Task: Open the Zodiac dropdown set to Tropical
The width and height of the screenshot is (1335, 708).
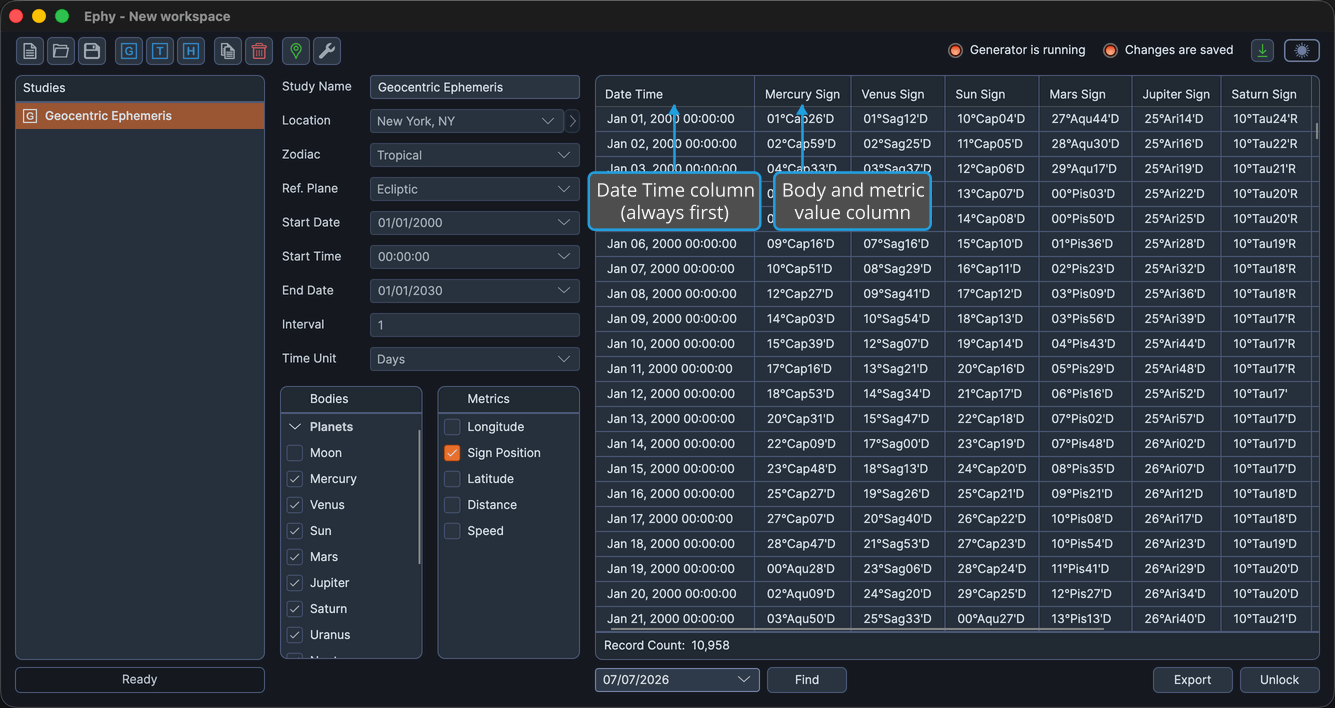Action: (x=475, y=155)
